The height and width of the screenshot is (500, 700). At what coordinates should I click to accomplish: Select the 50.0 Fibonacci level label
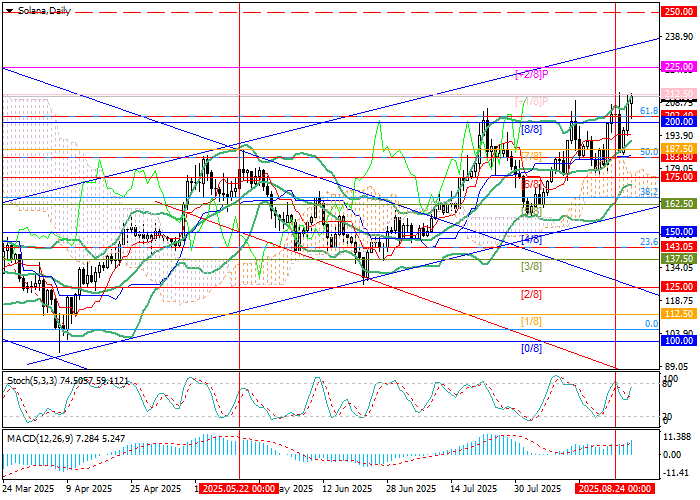(649, 152)
